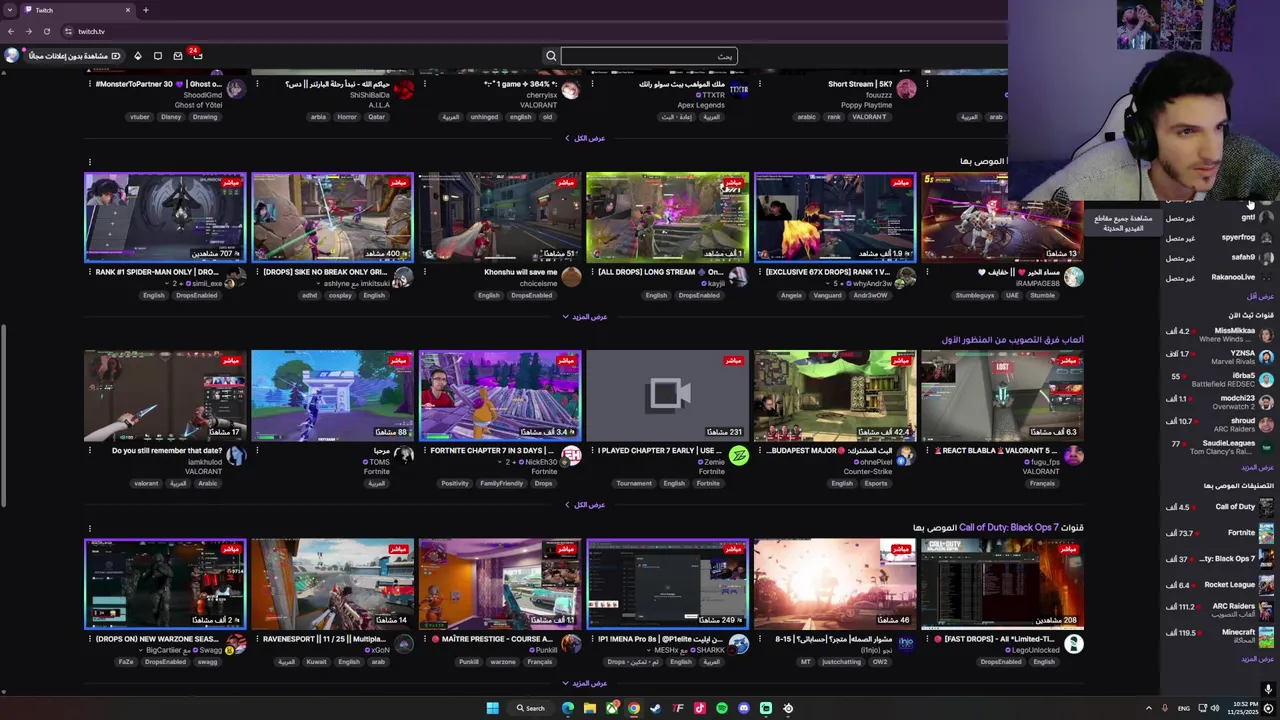1280x720 pixels.
Task: Open Rocket League category in sidebar
Action: (x=1220, y=585)
